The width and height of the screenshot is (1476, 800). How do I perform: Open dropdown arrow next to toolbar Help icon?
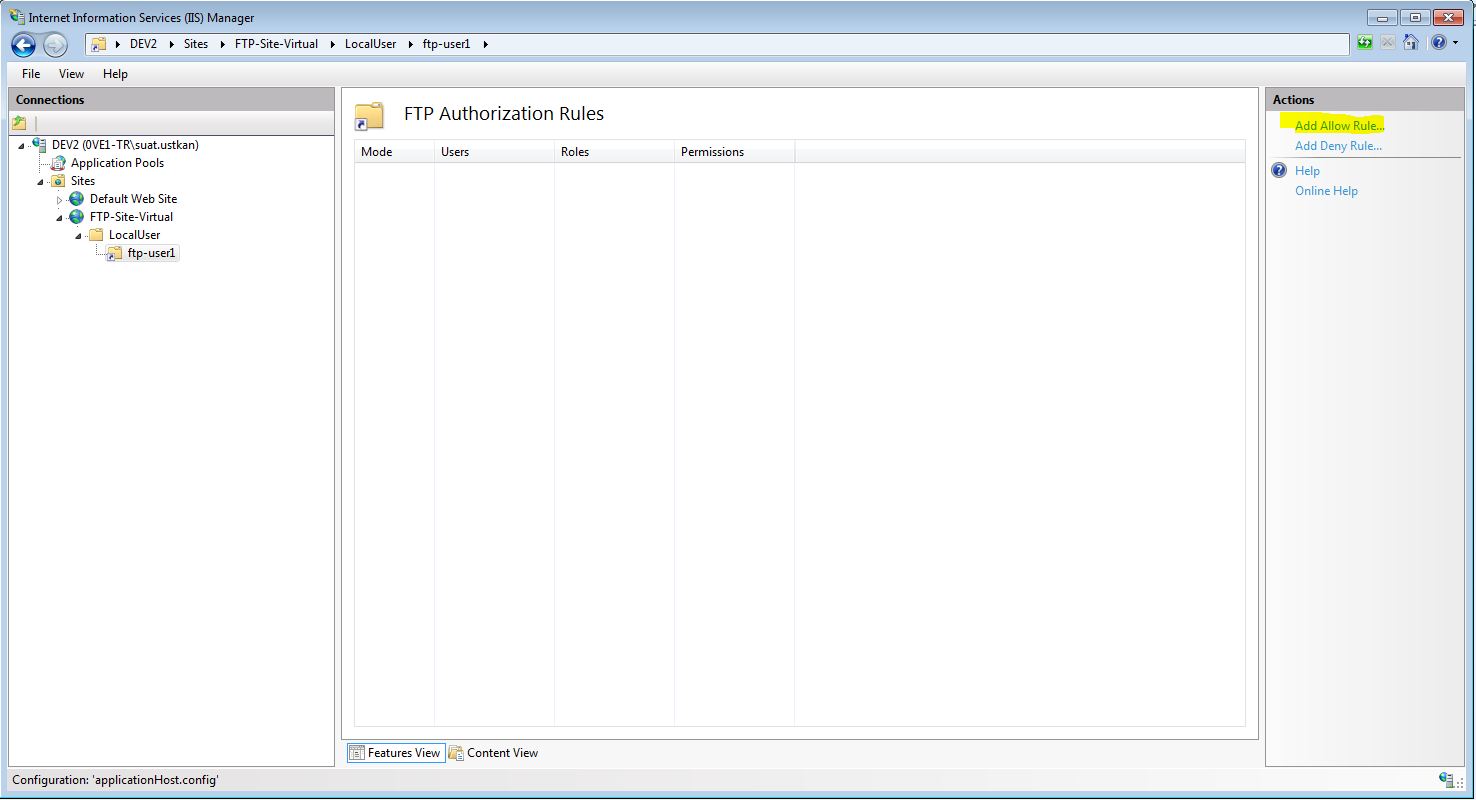pyautogui.click(x=1455, y=43)
